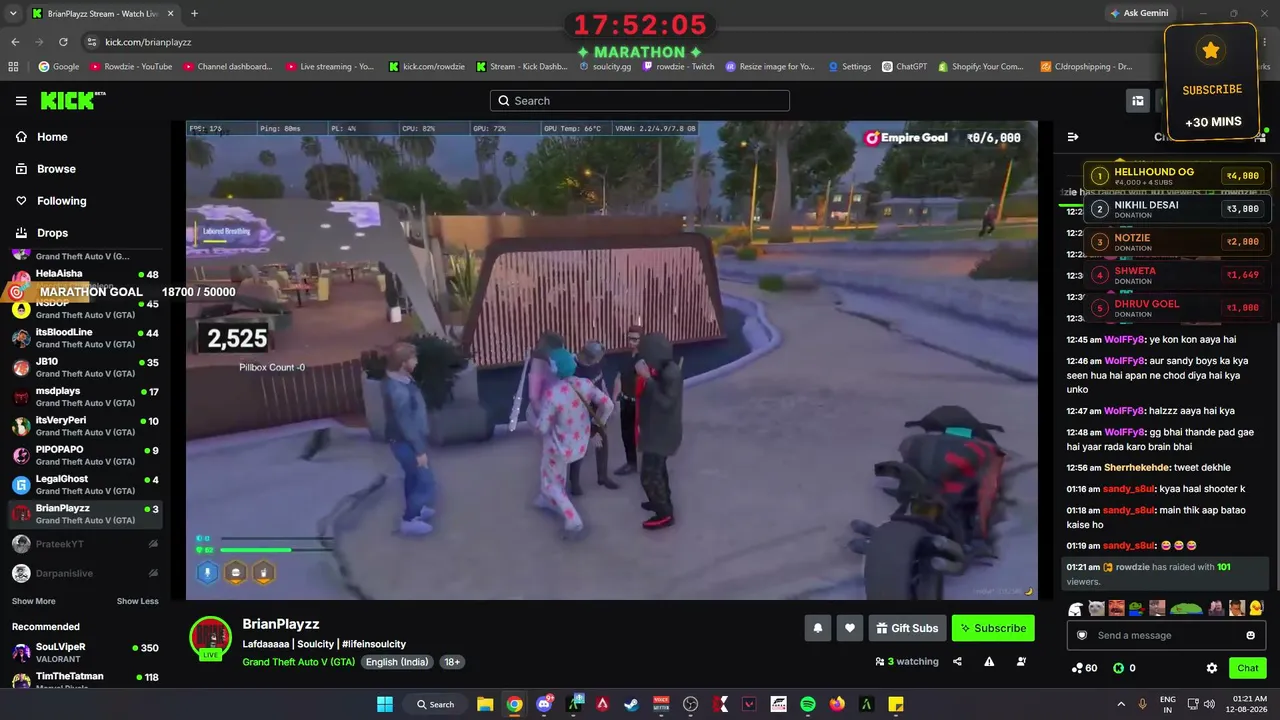Open the soulcity.gg bookmark

point(605,67)
